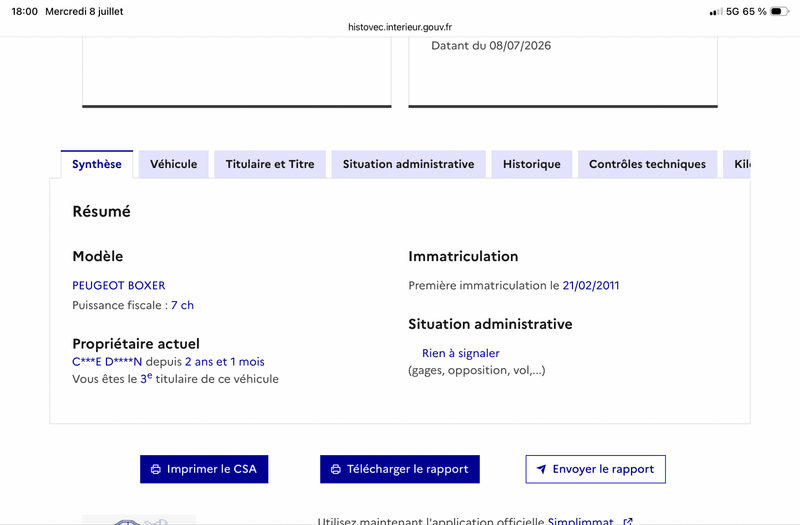Tap the battery icon in status bar
Screen dimensions: 800x525
[779, 11]
